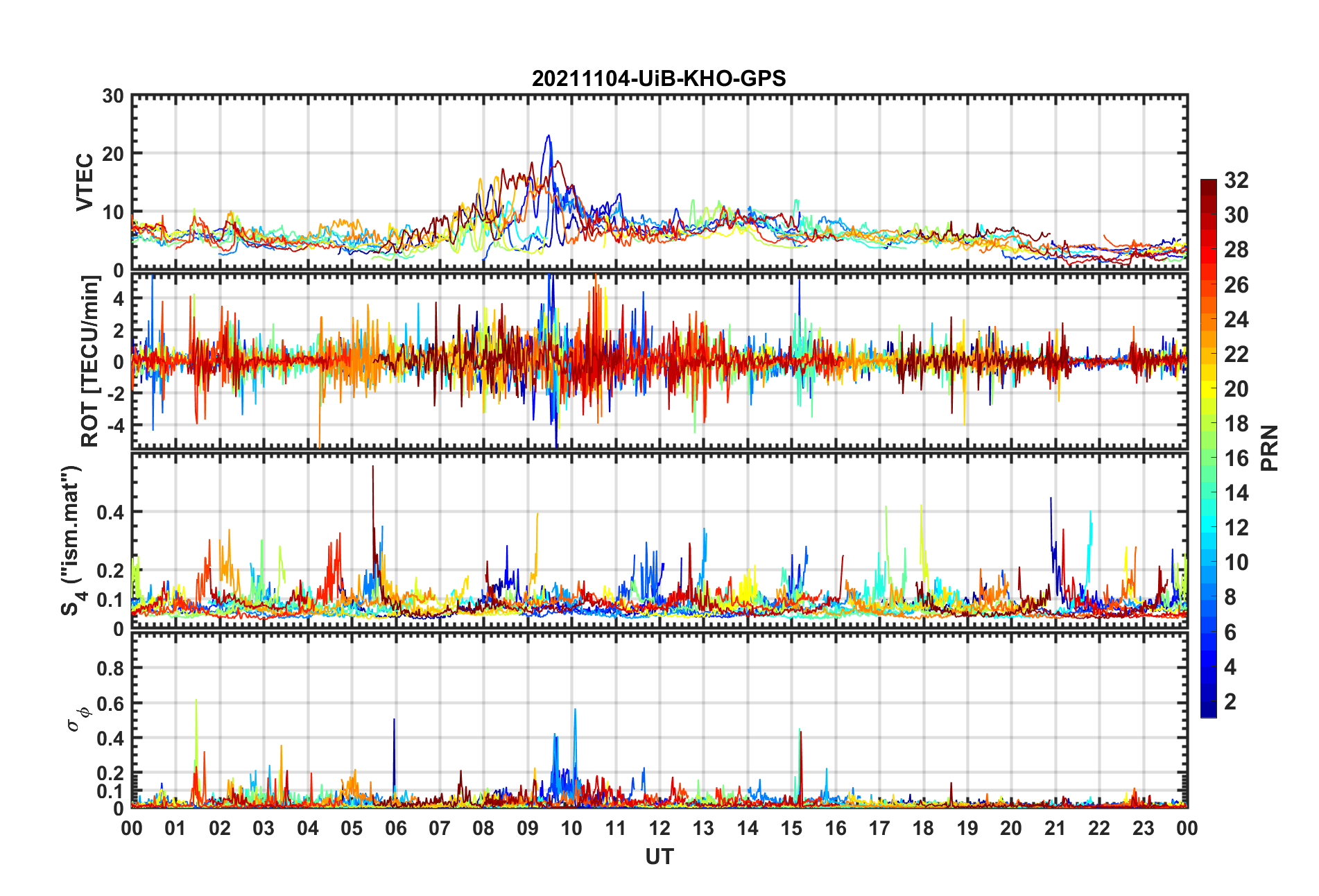Screen dimensions: 1319x896
Task: Click the PRN colorbar label
Action: [1269, 448]
